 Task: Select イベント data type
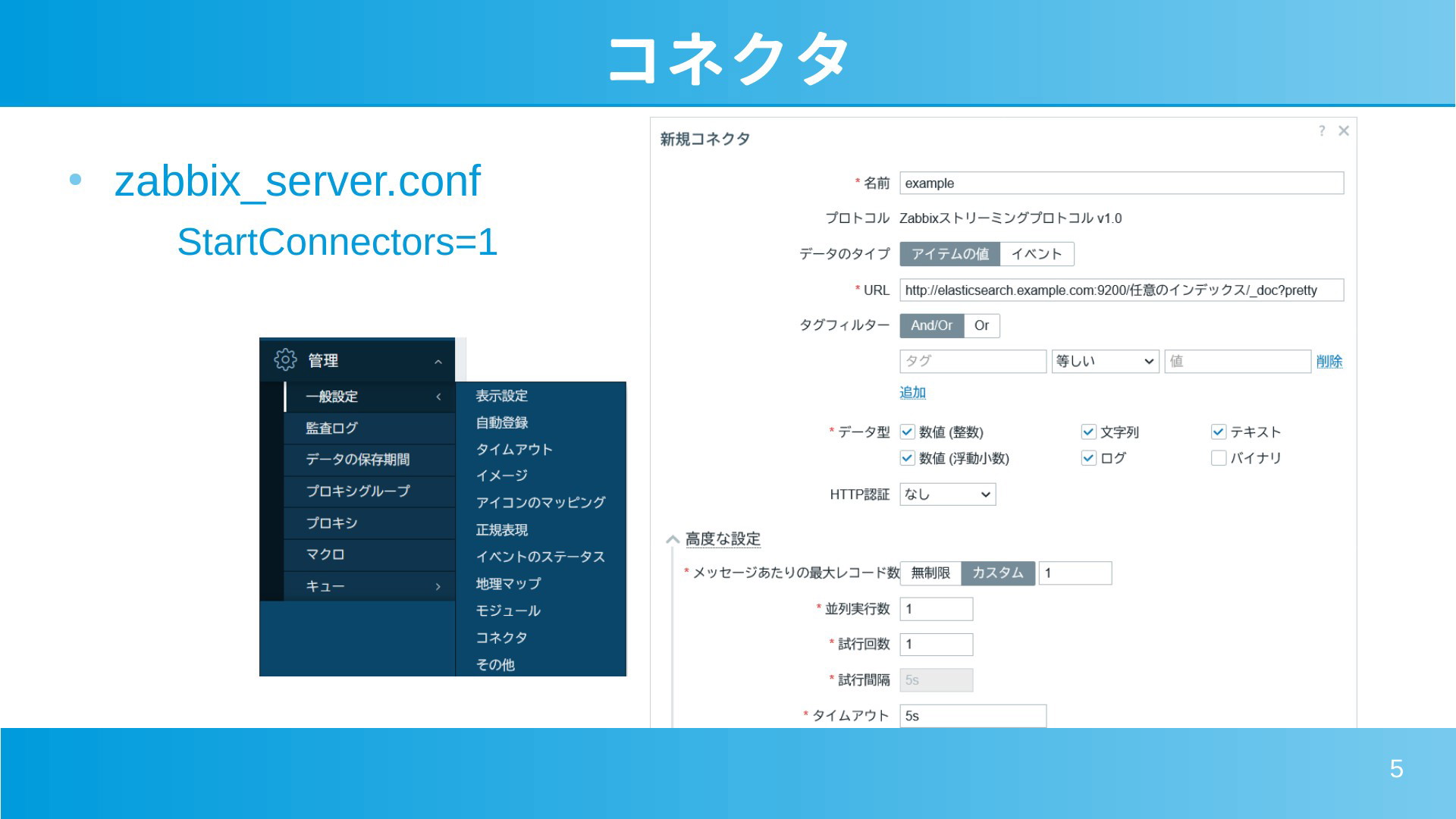click(x=1037, y=254)
